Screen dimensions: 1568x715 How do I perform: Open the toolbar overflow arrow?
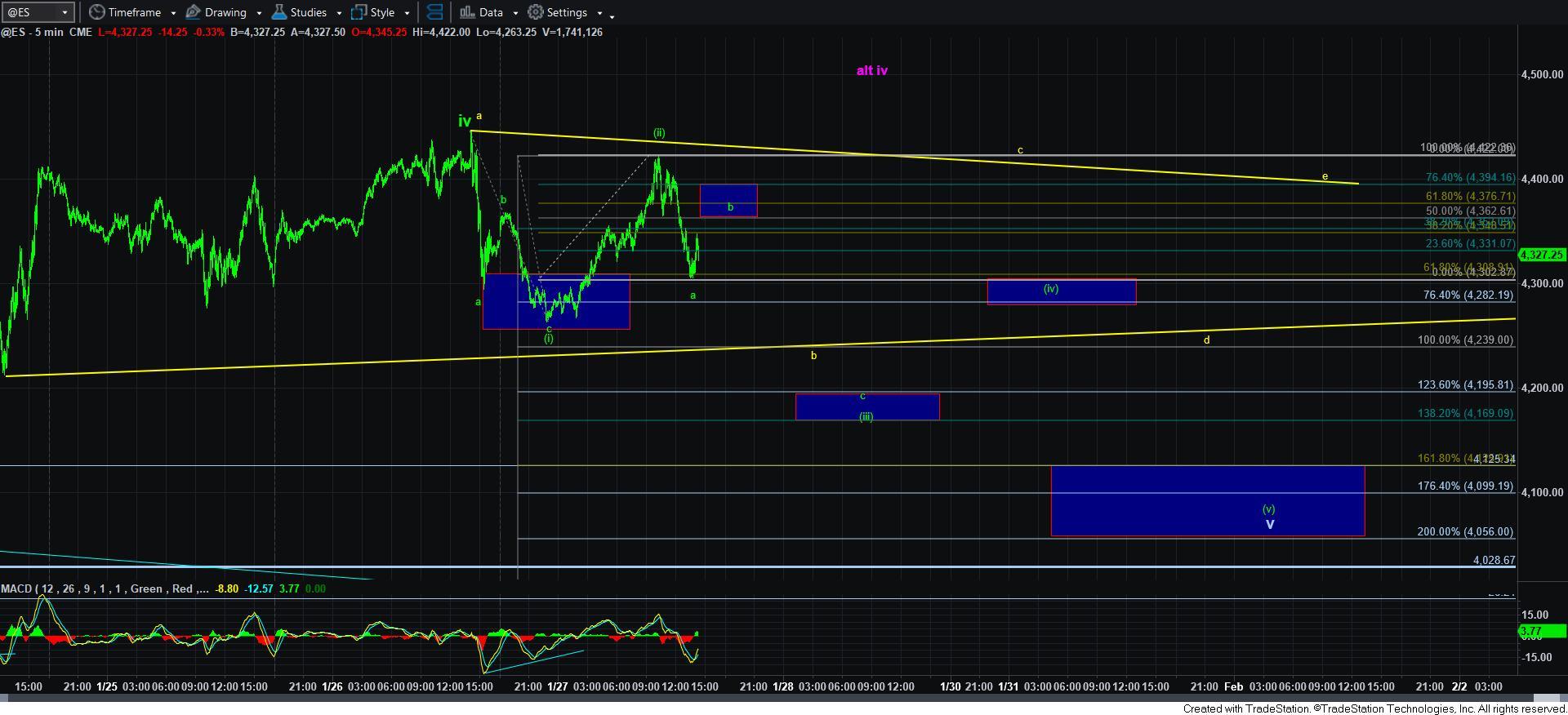pyautogui.click(x=612, y=15)
